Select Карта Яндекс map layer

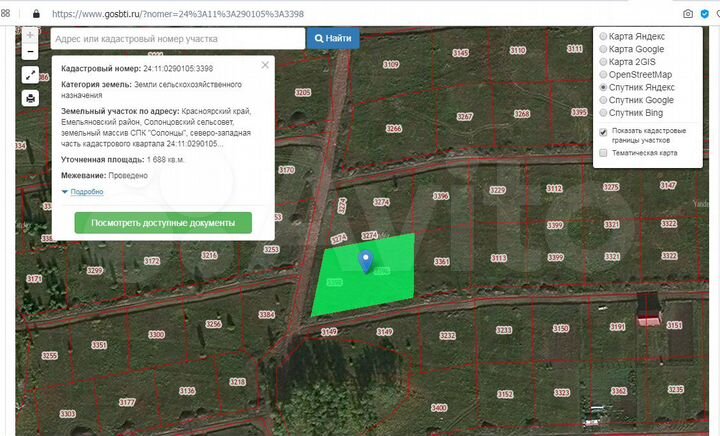coord(603,36)
